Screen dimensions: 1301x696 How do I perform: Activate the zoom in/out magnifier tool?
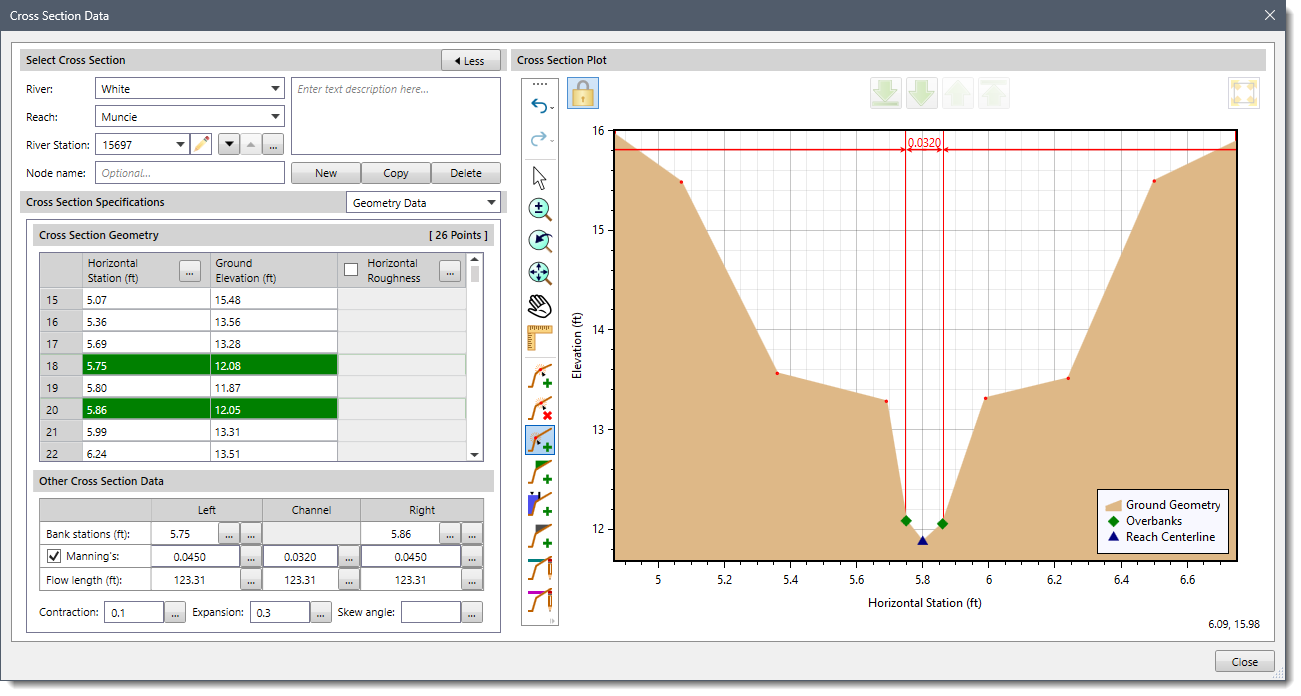click(540, 210)
